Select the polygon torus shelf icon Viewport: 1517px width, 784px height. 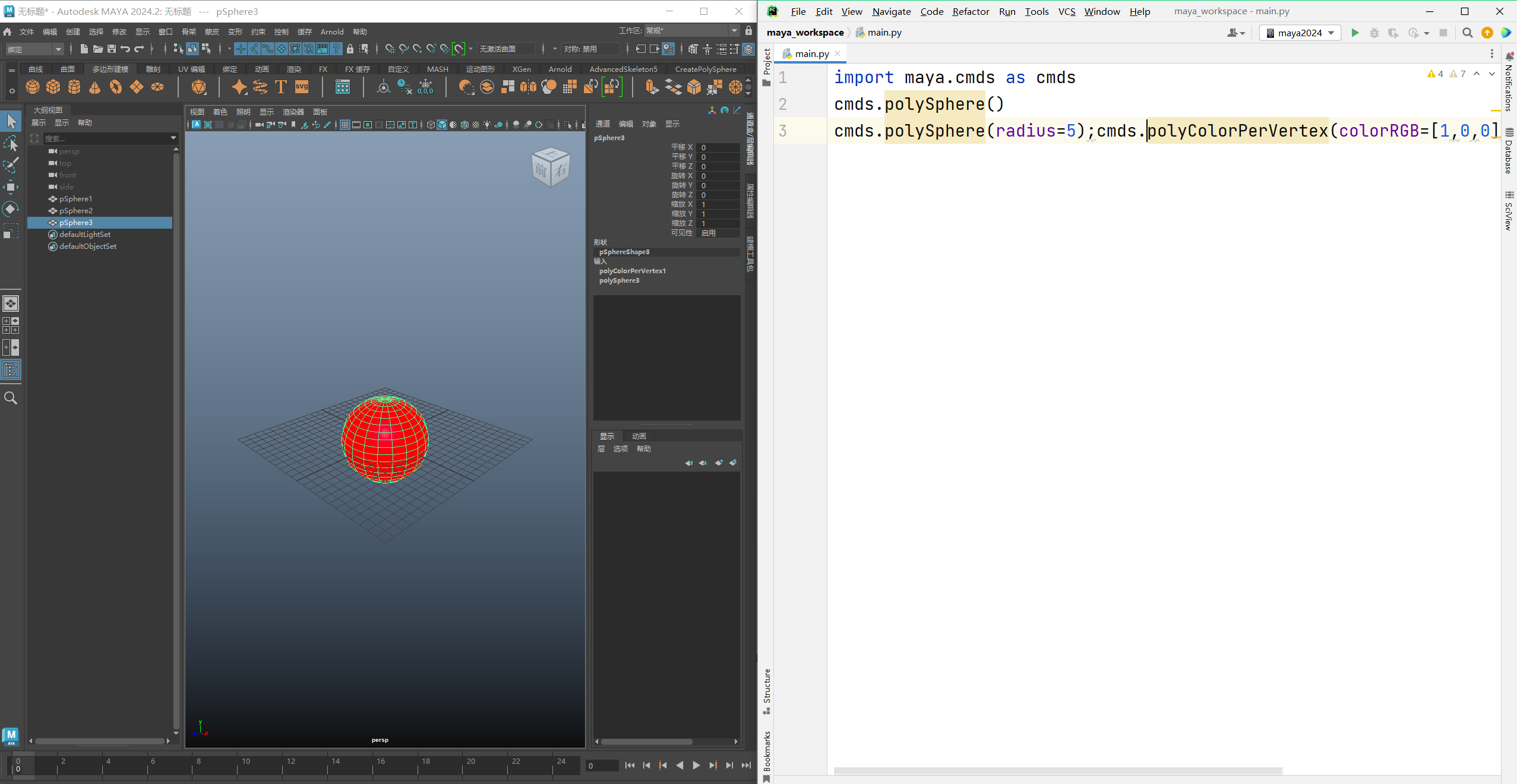116,87
